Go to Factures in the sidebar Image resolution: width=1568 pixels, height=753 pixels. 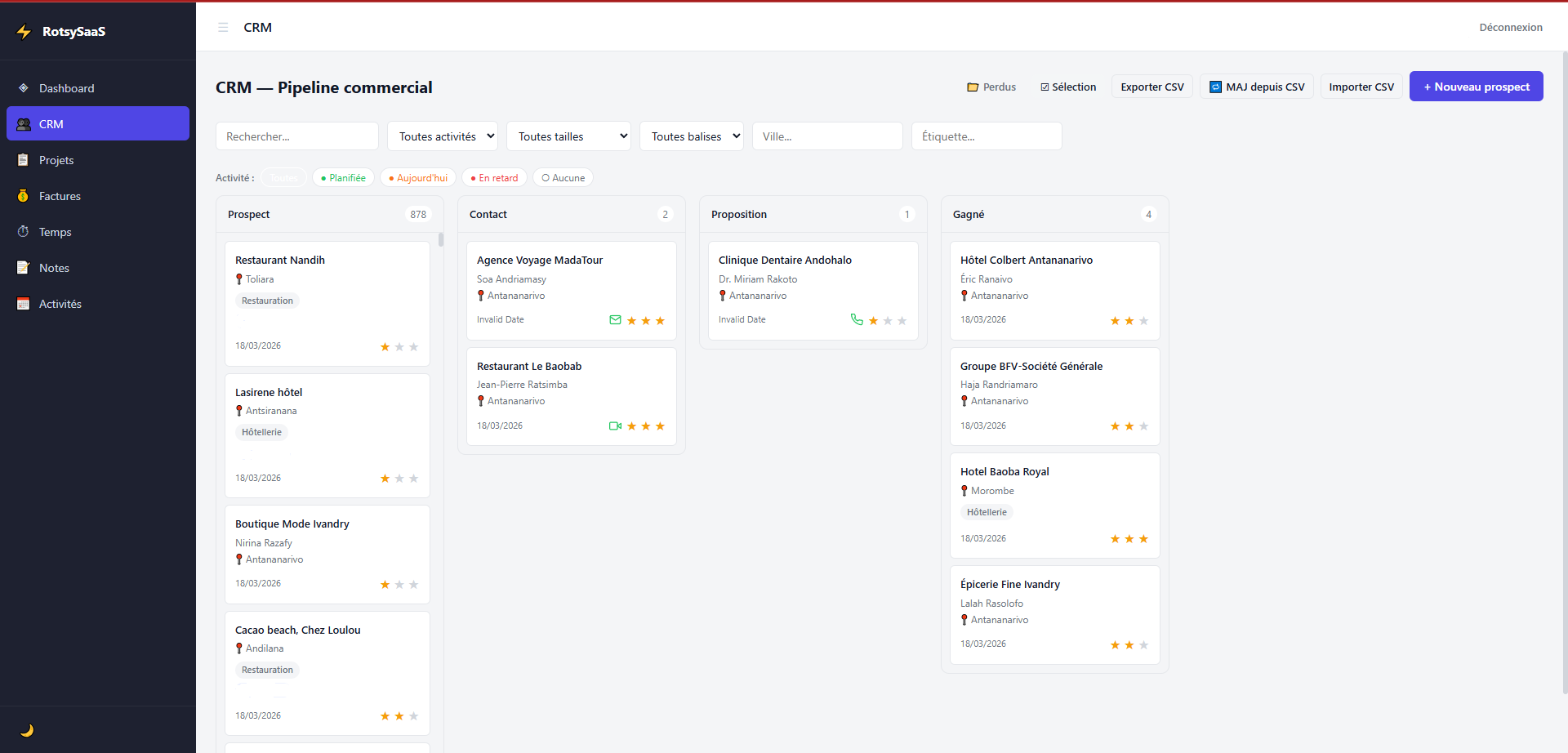60,196
